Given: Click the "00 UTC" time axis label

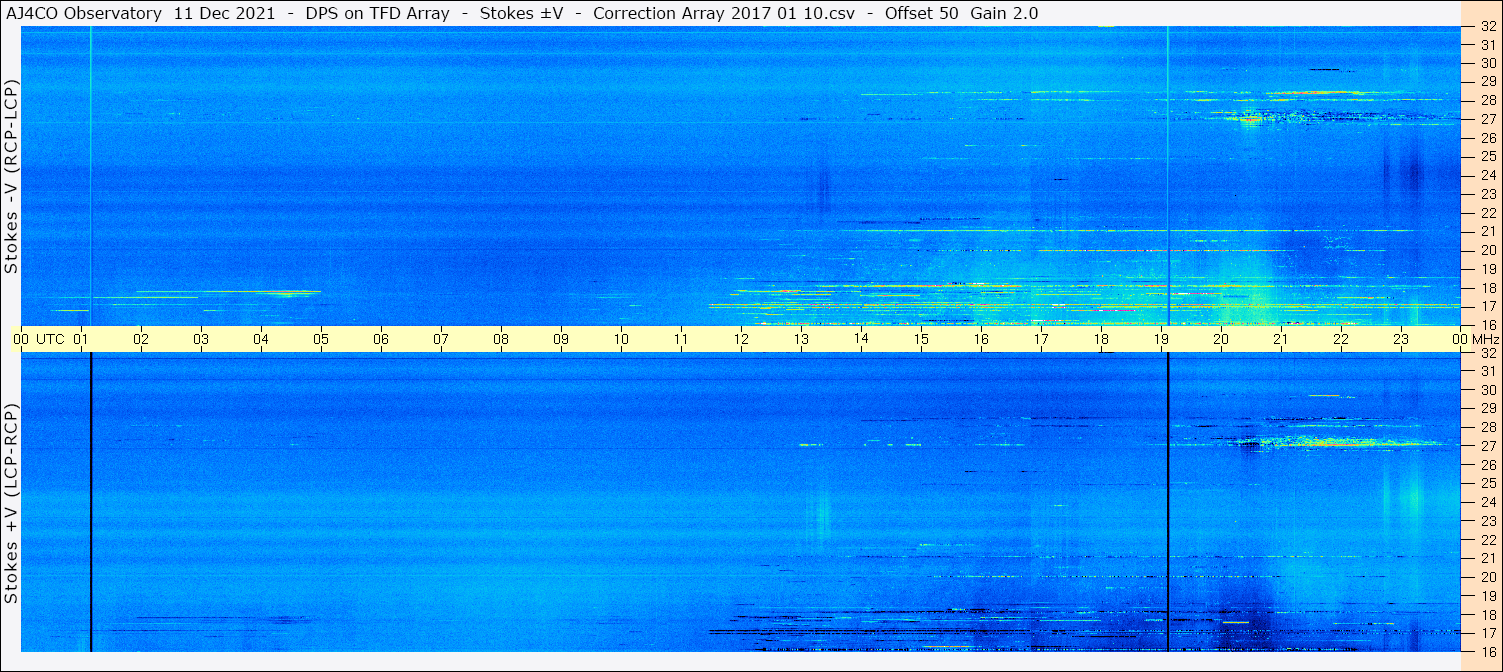Looking at the screenshot, I should 39,339.
